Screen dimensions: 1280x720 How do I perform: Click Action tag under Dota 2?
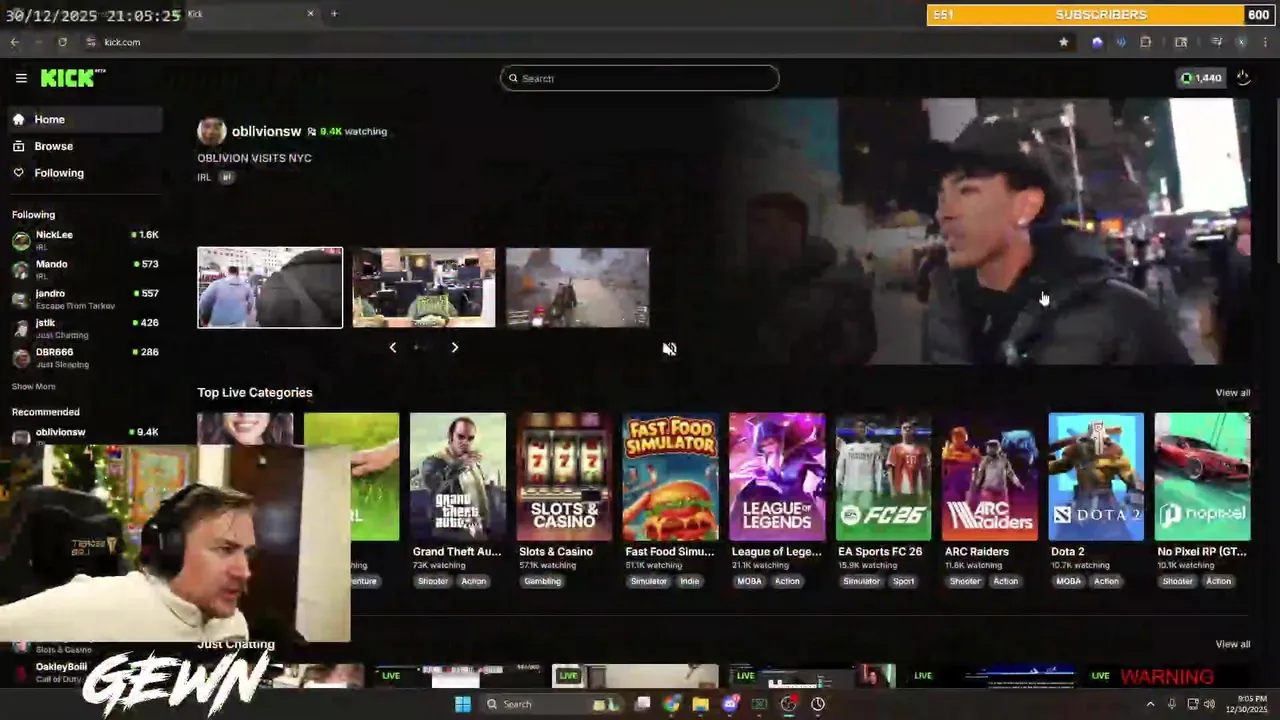[x=1106, y=581]
